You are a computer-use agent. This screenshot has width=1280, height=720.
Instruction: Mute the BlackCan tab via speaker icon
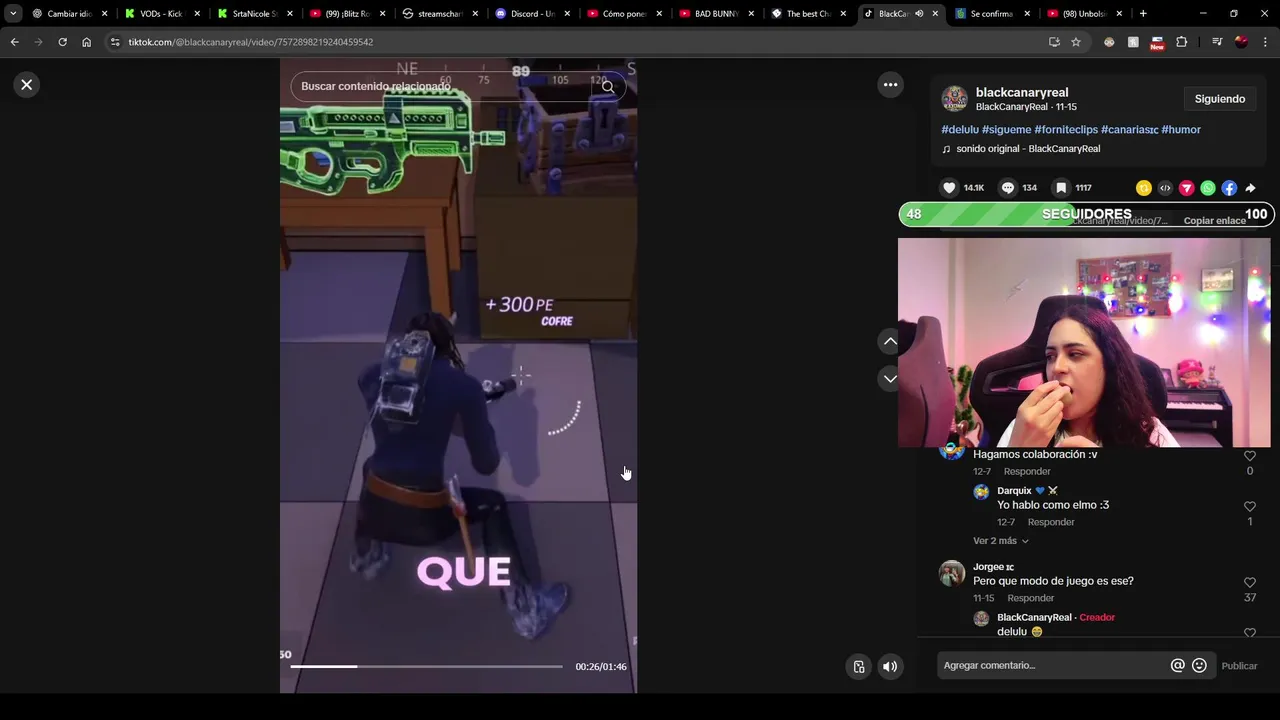tap(919, 14)
